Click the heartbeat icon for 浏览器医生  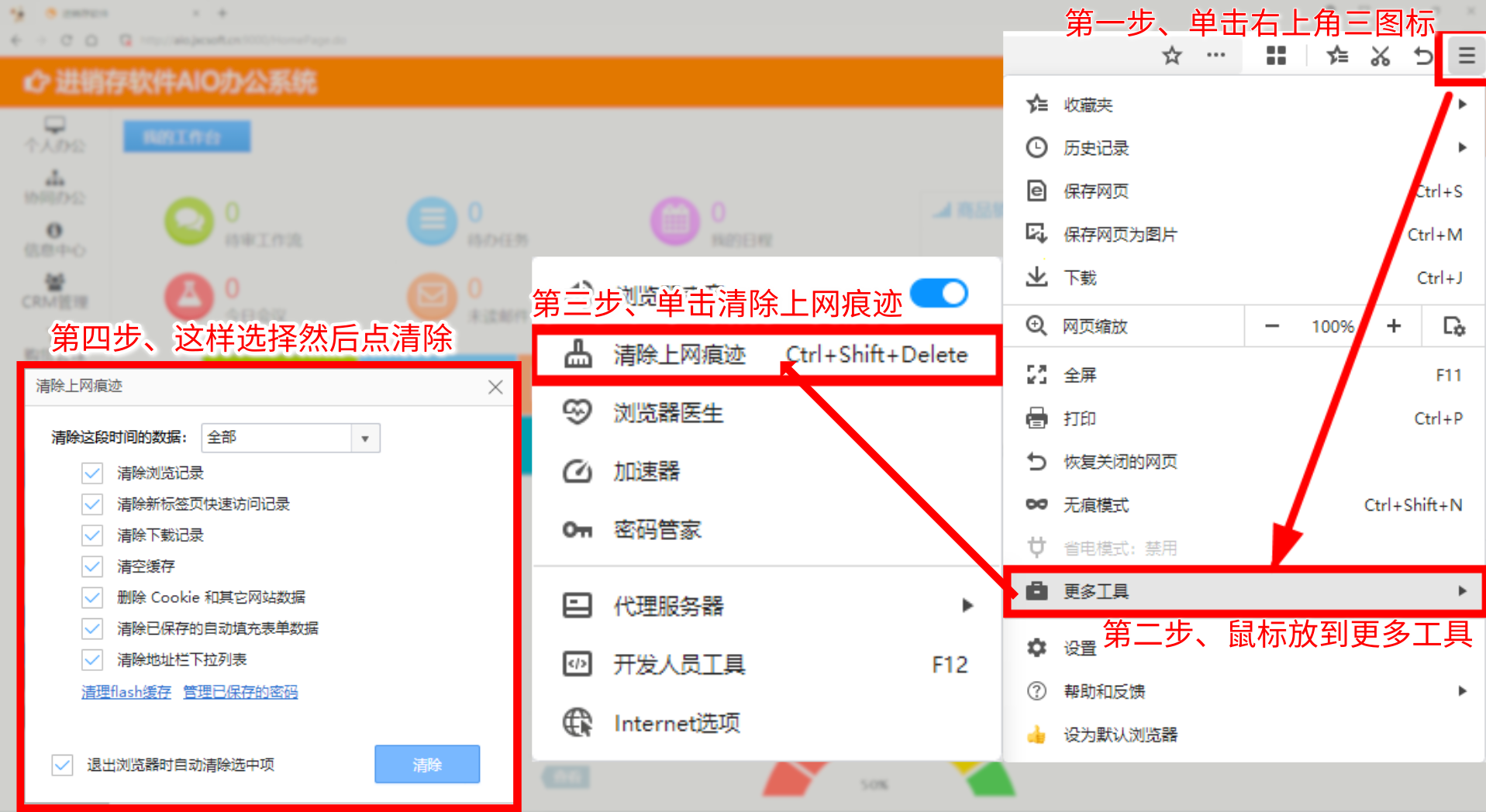578,411
